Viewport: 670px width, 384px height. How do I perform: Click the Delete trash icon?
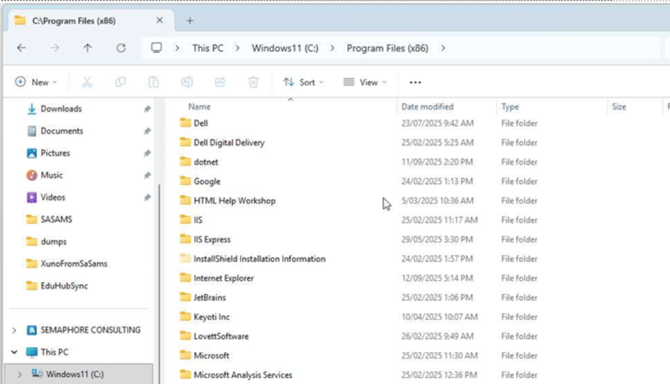click(x=253, y=82)
